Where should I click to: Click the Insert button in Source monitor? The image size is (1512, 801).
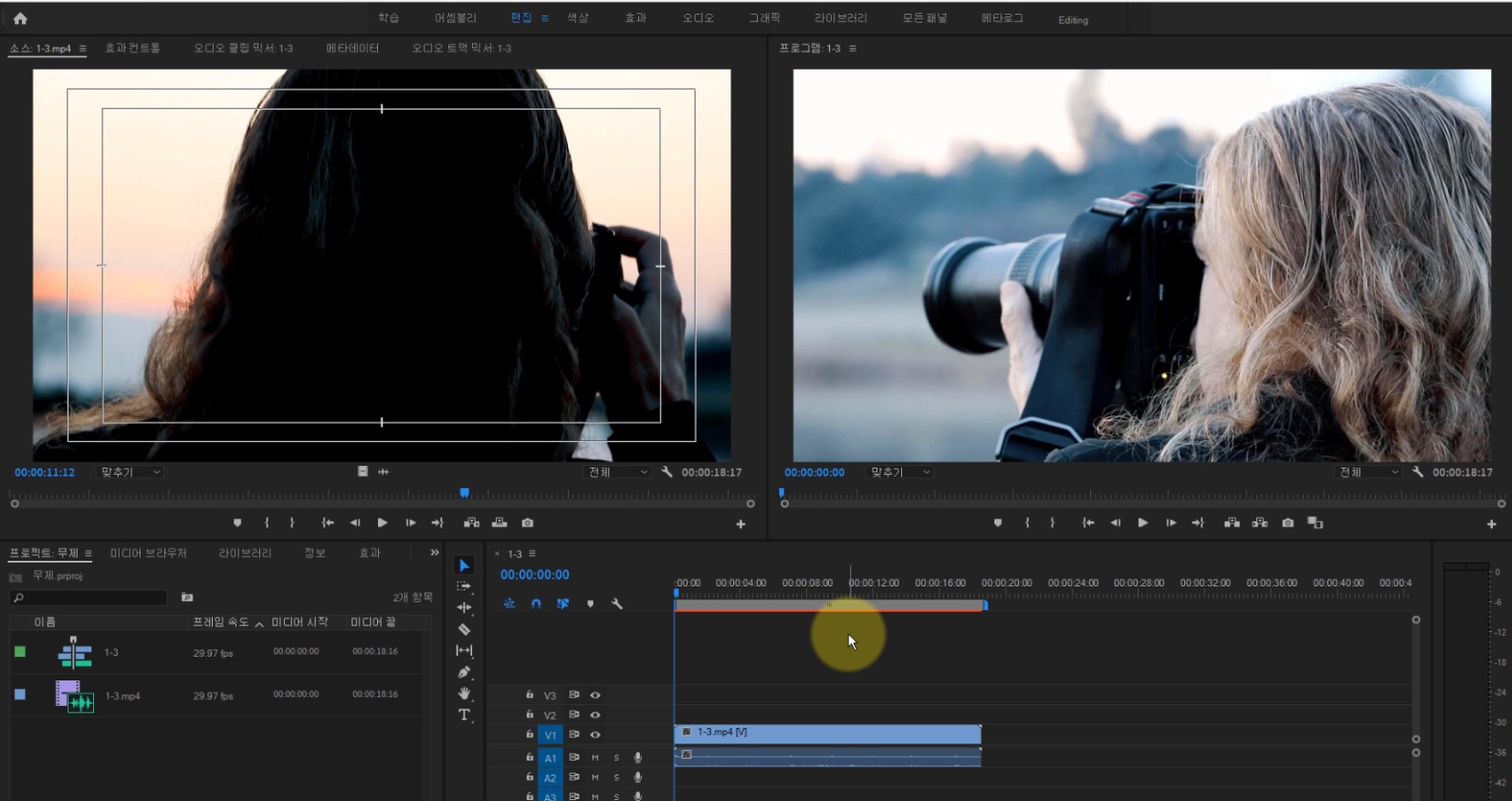(471, 523)
